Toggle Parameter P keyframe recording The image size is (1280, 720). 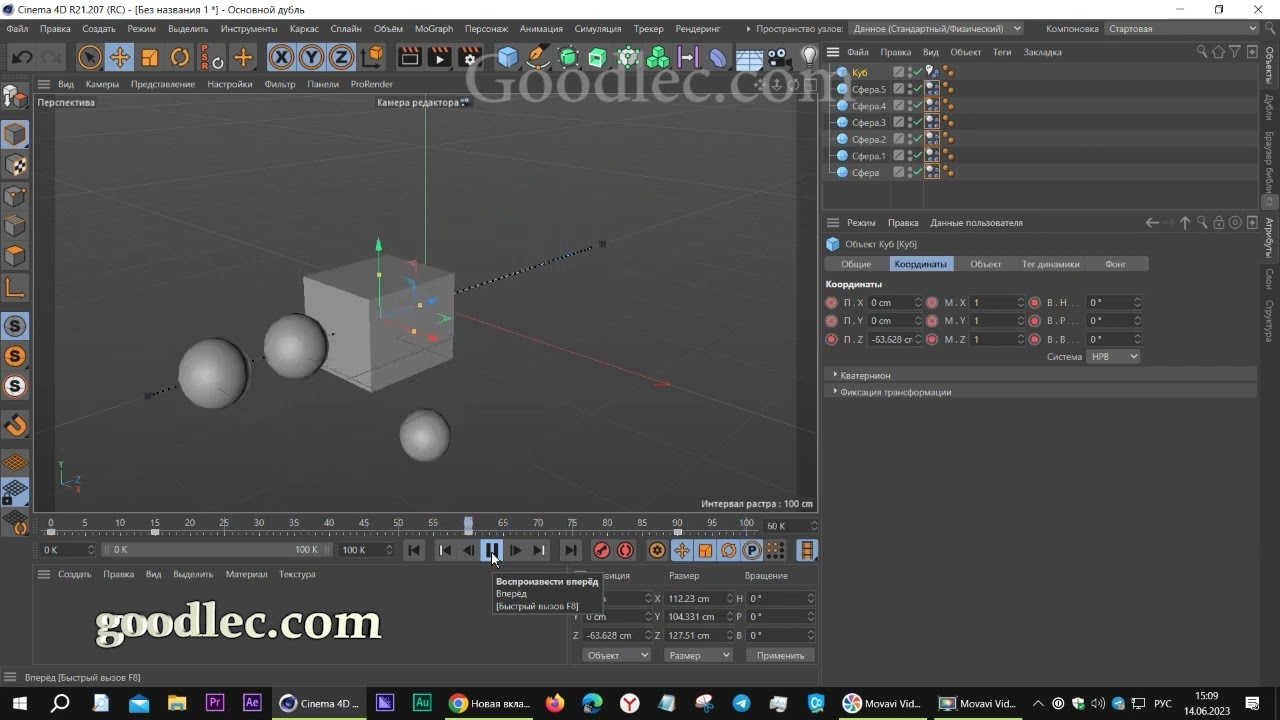click(752, 550)
